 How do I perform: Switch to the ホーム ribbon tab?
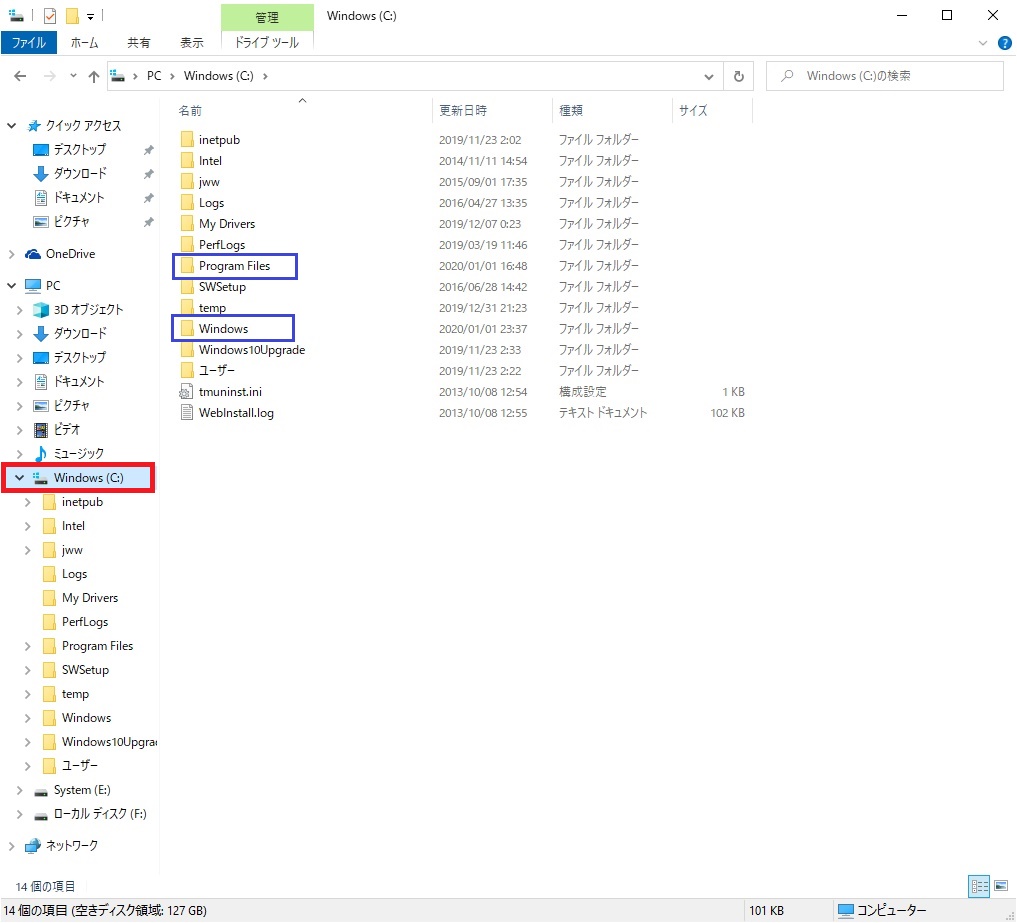(x=84, y=43)
